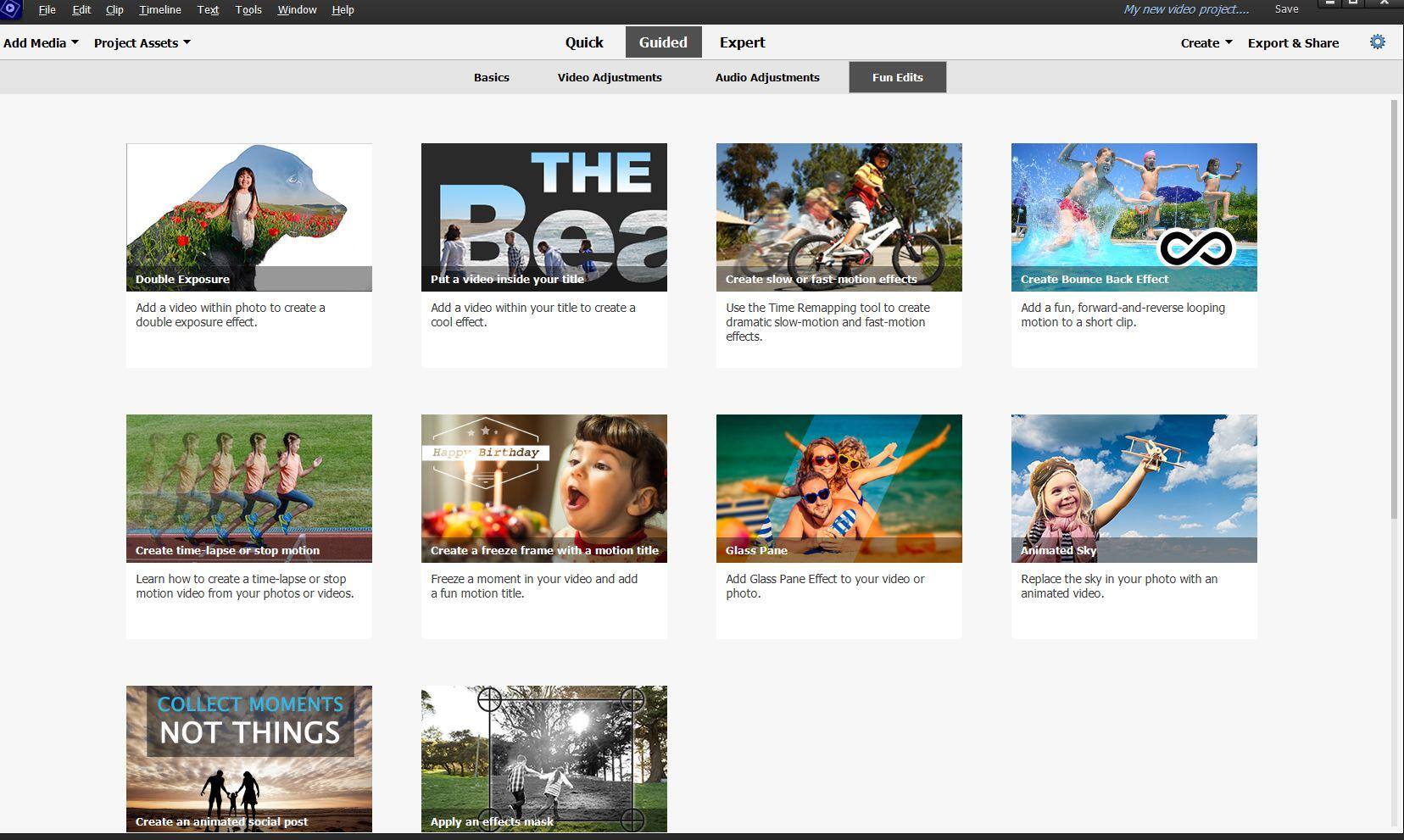Select the Apply an effects mask tile
The width and height of the screenshot is (1404, 840).
click(x=543, y=759)
